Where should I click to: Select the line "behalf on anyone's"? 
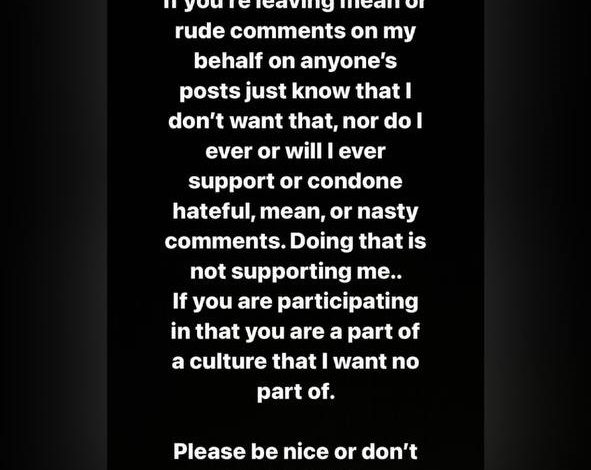[x=295, y=61]
